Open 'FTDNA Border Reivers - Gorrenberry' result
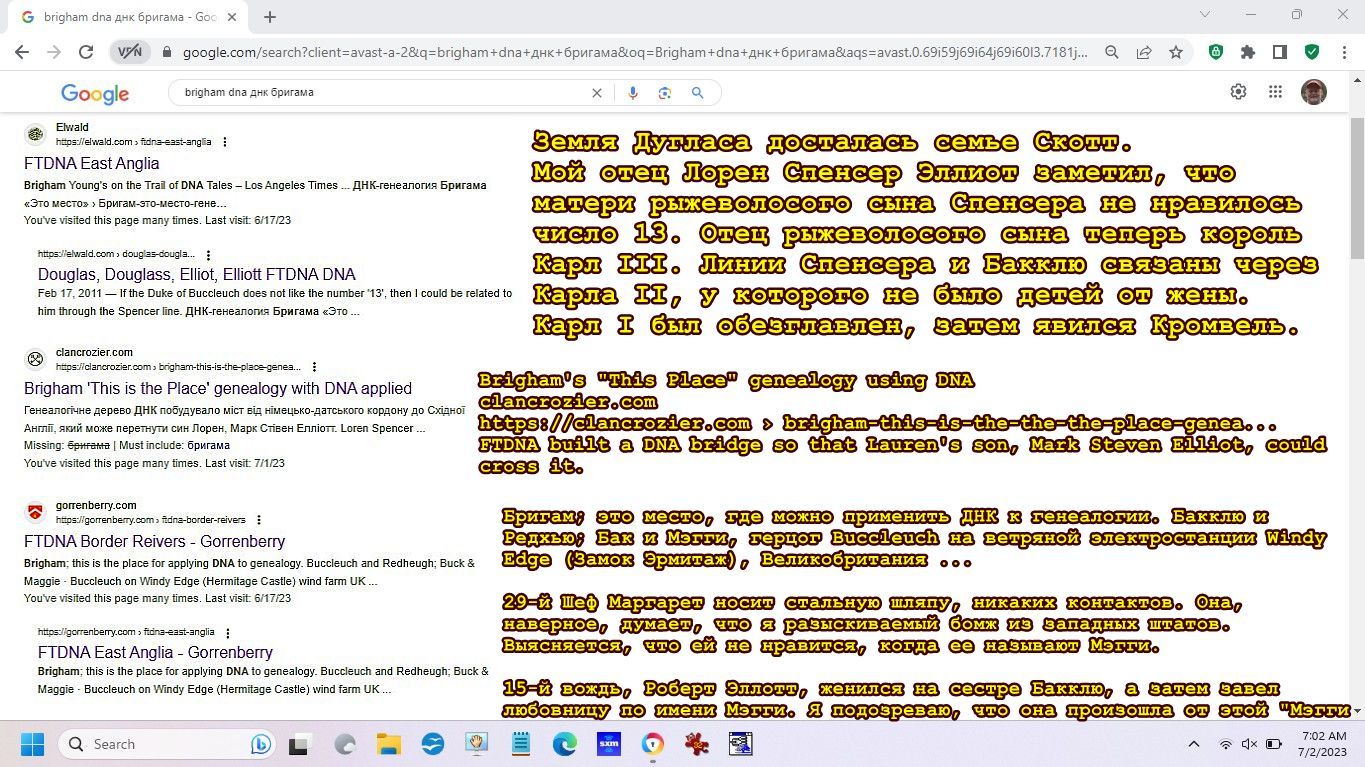Image resolution: width=1365 pixels, height=767 pixels. click(155, 541)
